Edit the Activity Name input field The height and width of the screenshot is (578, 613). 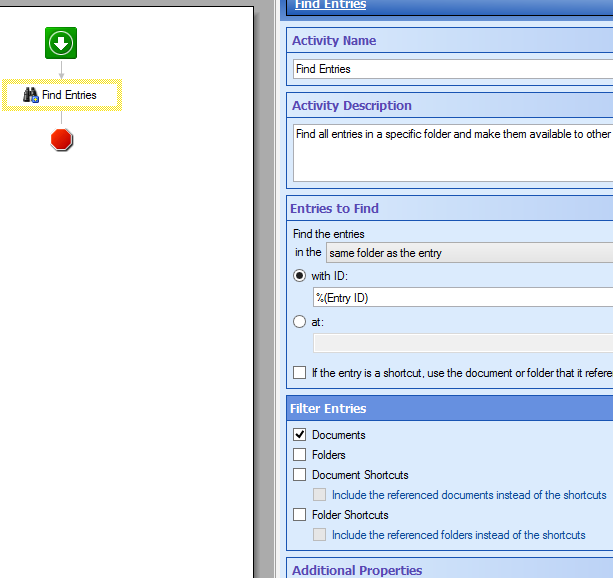click(x=453, y=69)
